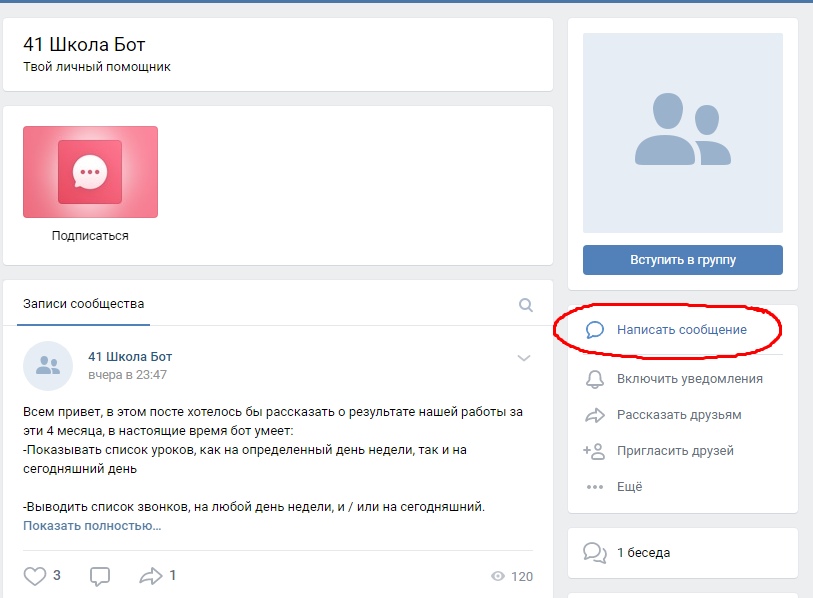Expand the post options chevron menu
Image resolution: width=813 pixels, height=598 pixels.
pos(524,358)
